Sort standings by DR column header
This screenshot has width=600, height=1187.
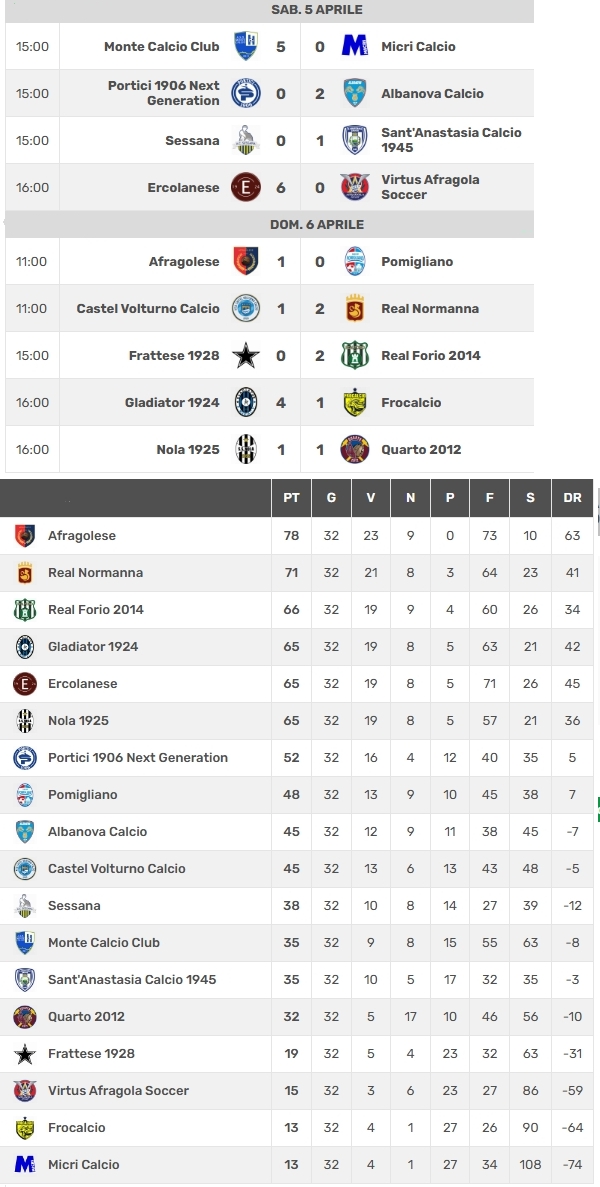(572, 497)
